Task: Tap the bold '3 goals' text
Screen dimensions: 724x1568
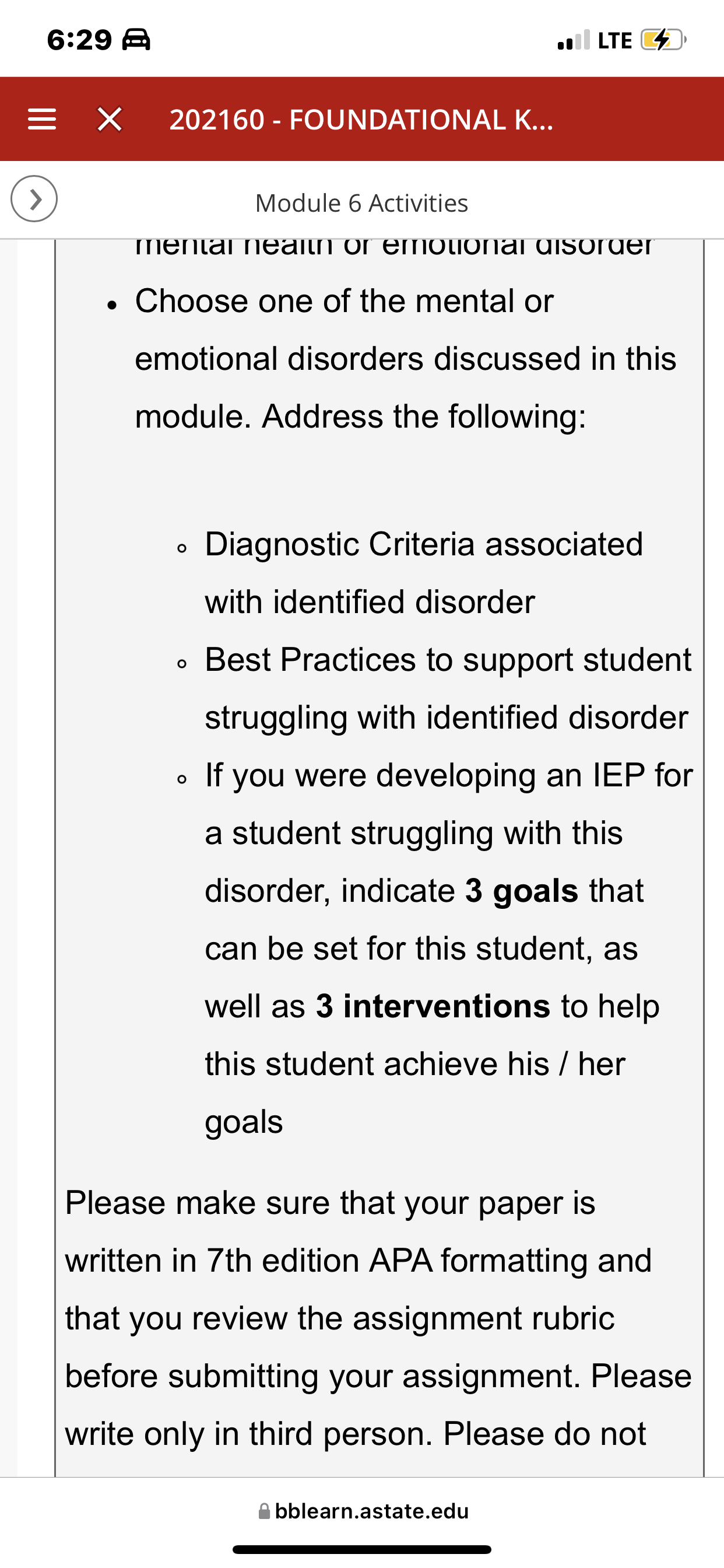Action: 521,891
